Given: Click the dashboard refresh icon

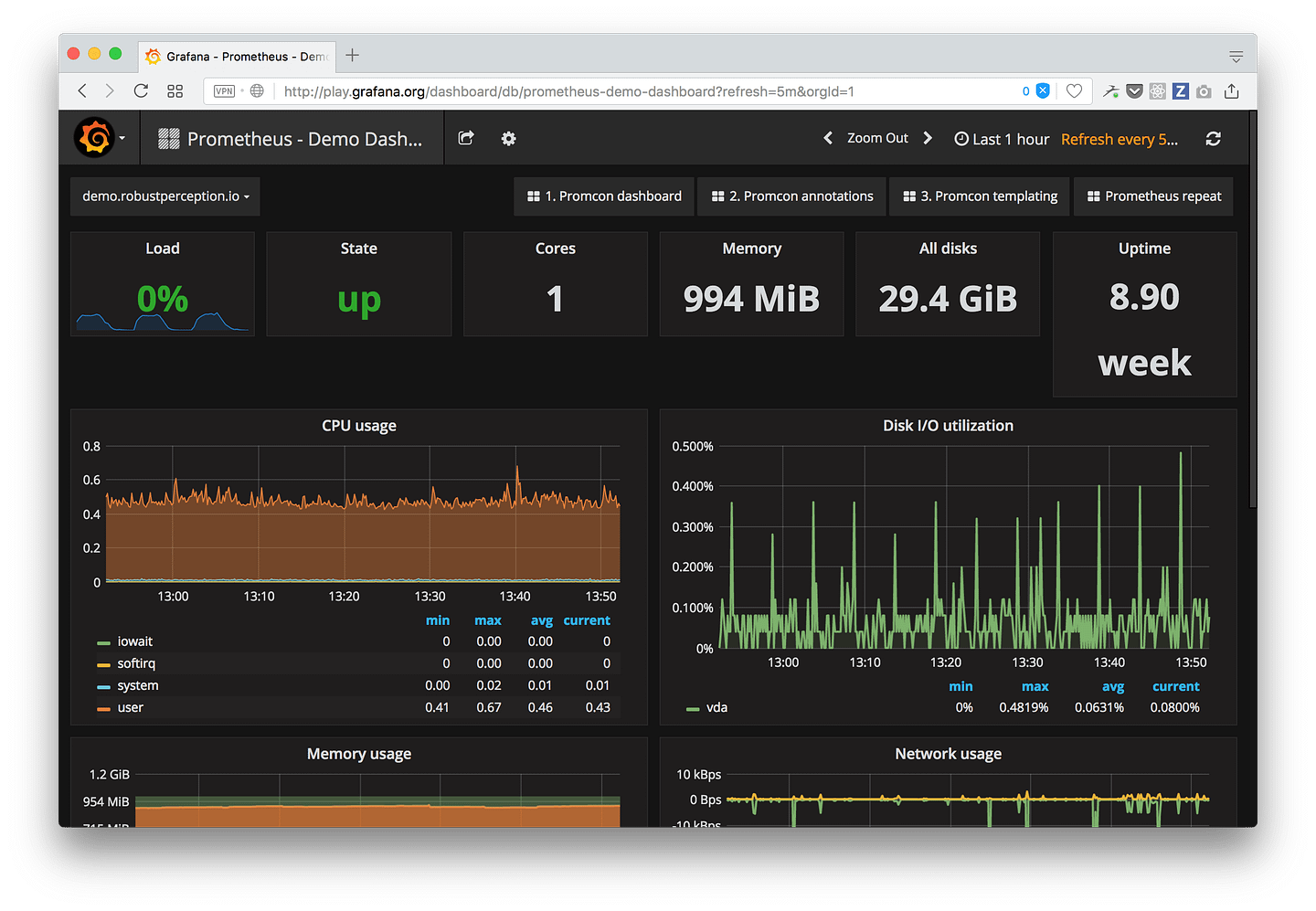Looking at the screenshot, I should pos(1214,139).
